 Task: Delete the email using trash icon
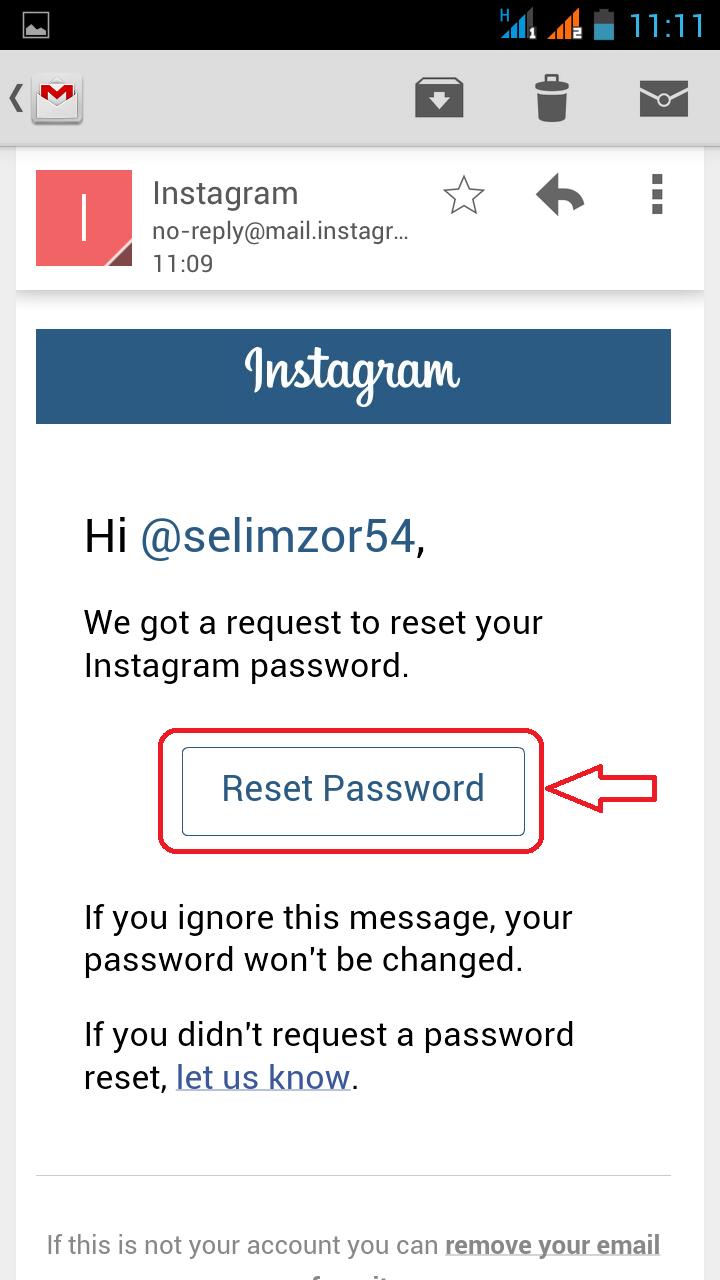[551, 98]
